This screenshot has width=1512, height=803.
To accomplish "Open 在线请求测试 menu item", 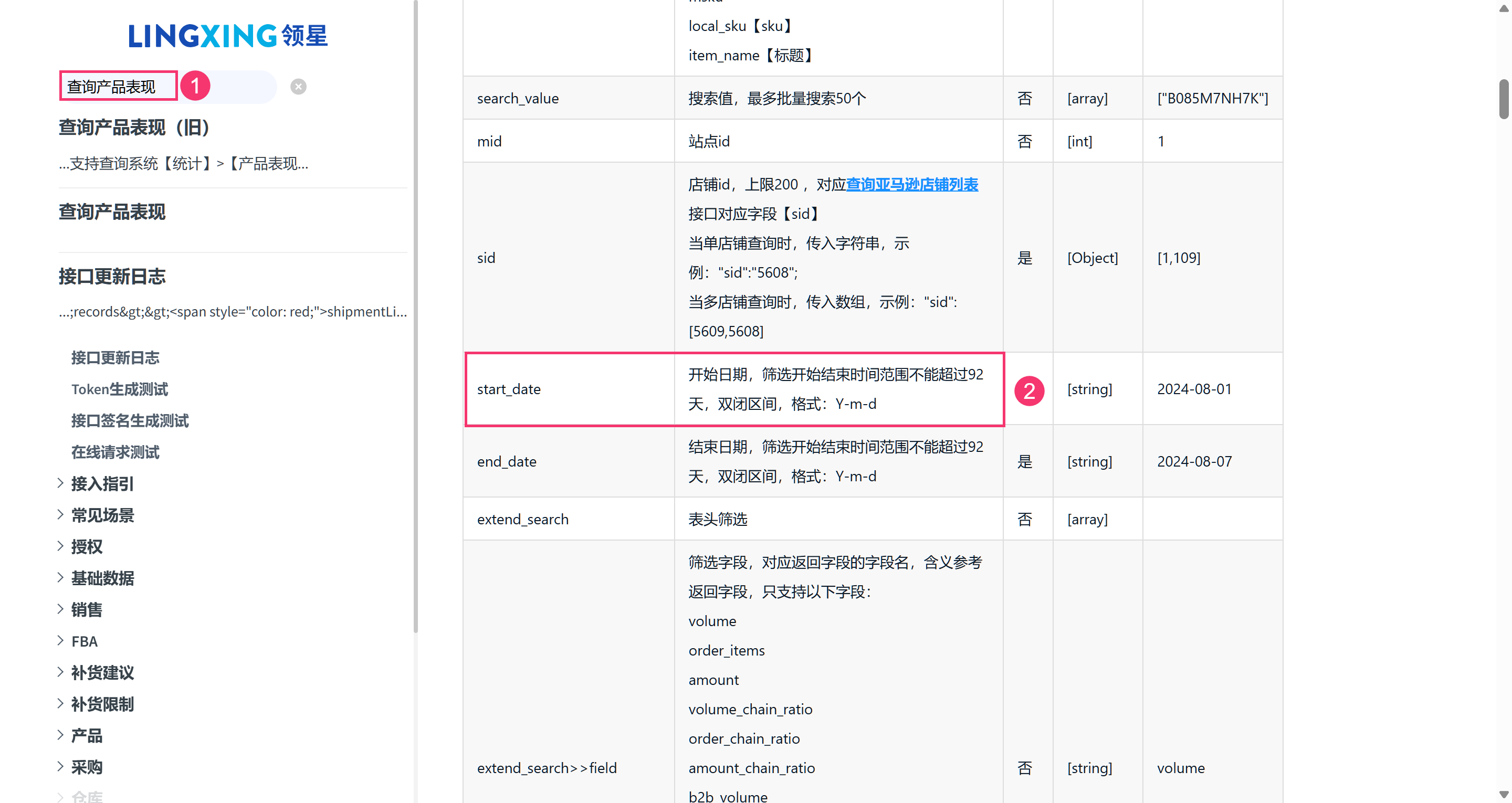I will pos(115,452).
